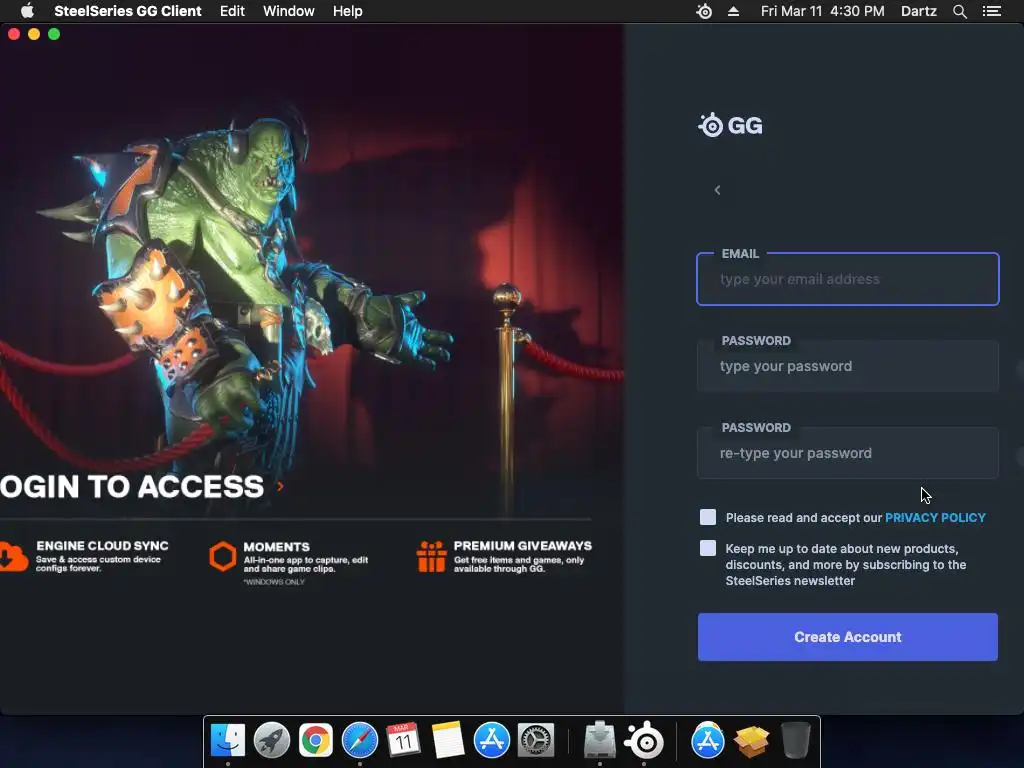
Task: Open Launchpad from the Dock
Action: point(272,741)
